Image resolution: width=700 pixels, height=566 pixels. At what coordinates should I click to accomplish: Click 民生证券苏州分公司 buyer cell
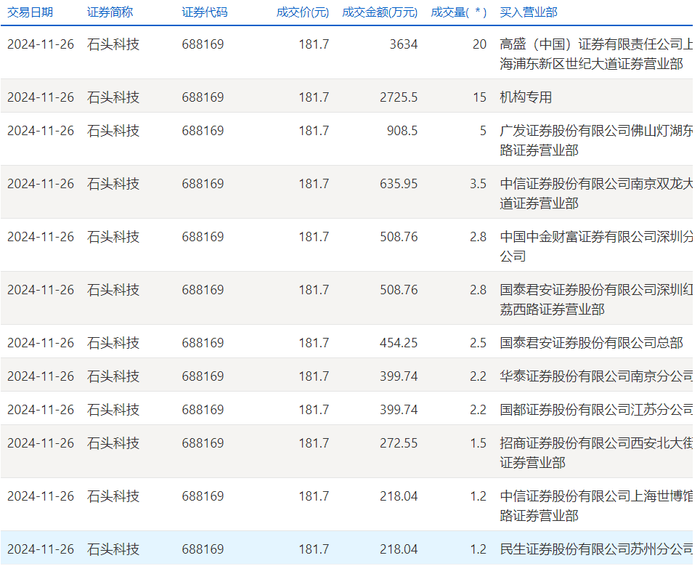tap(596, 549)
